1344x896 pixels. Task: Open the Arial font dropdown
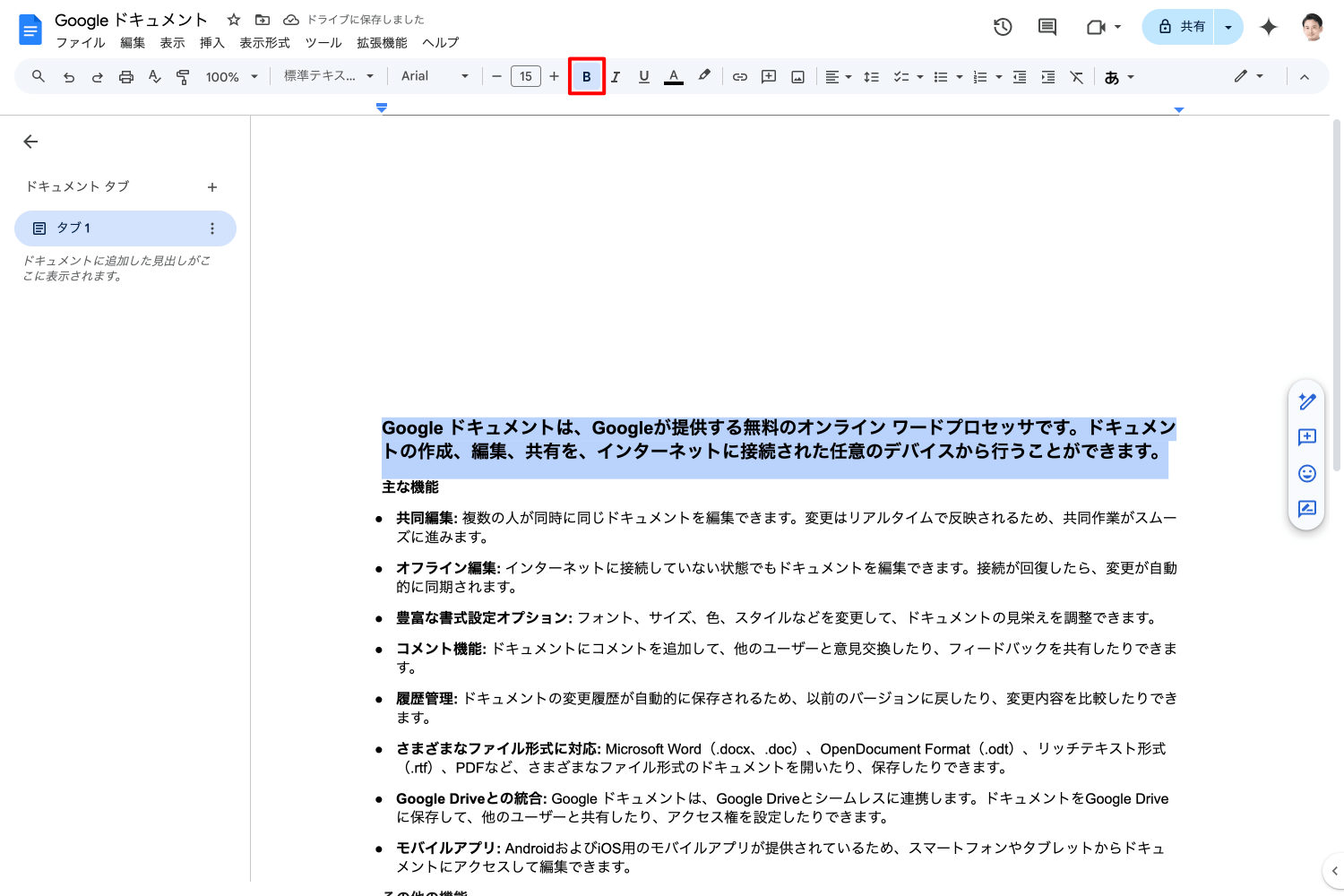[435, 77]
